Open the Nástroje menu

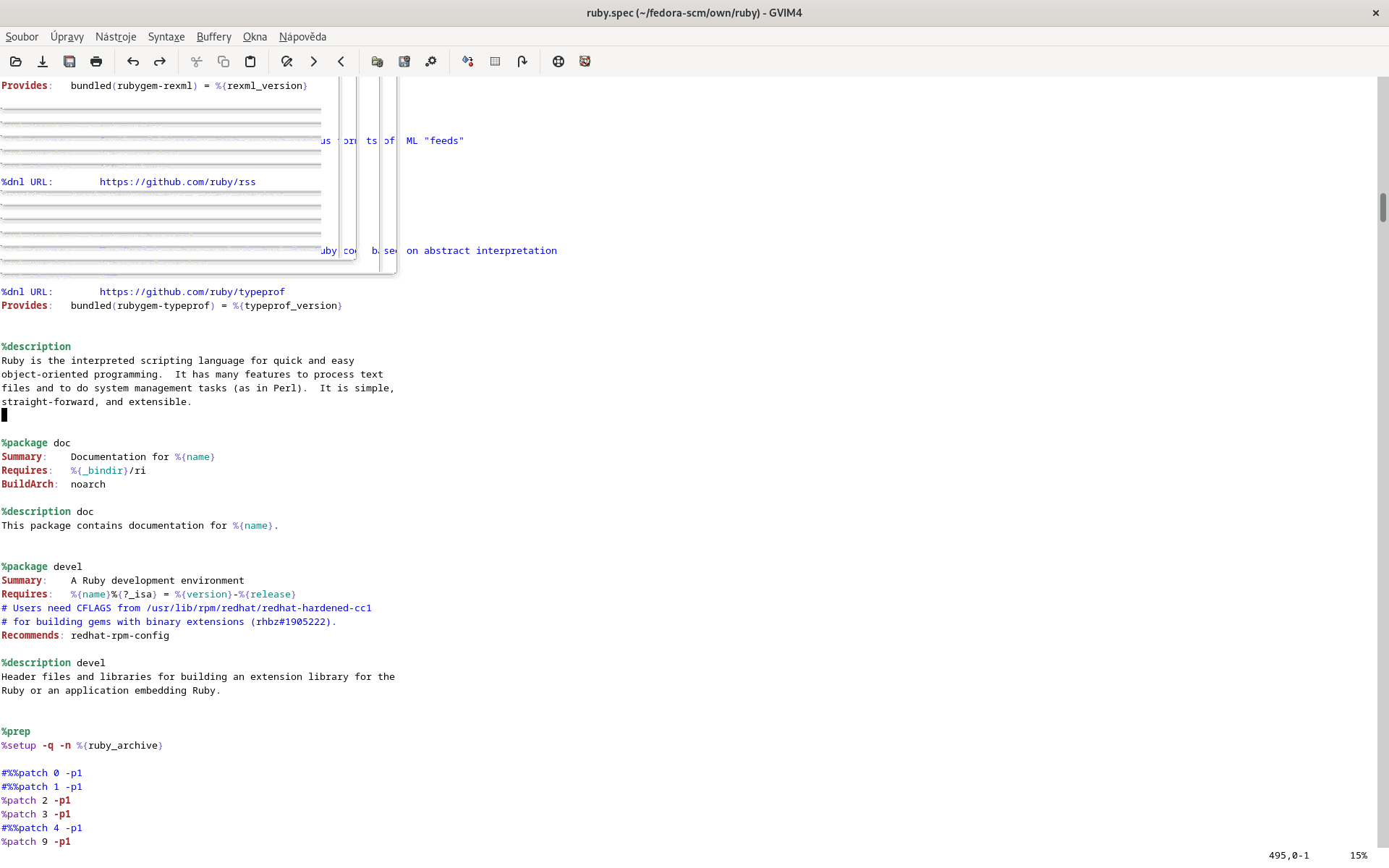coord(116,37)
